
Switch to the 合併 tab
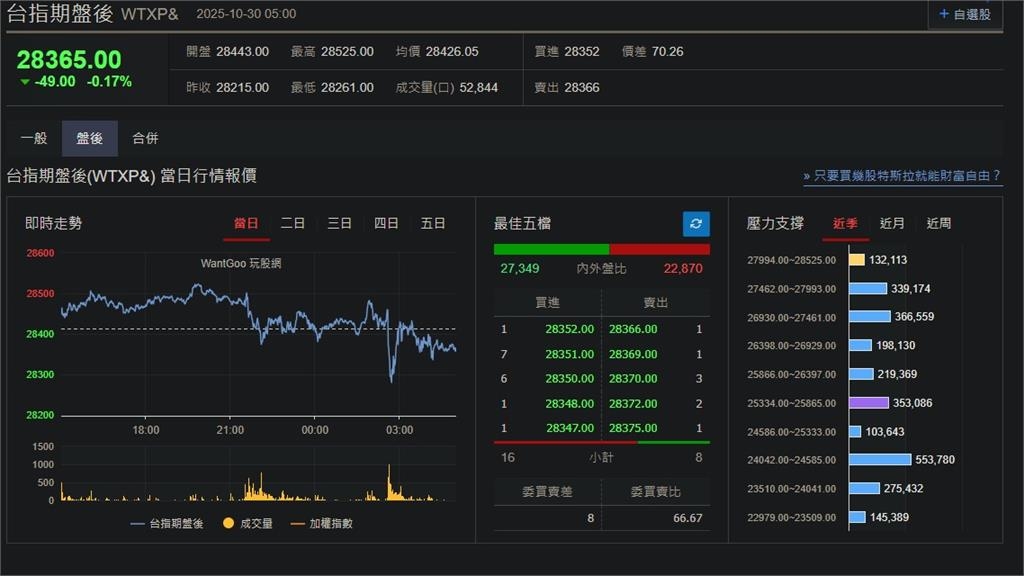coord(145,138)
